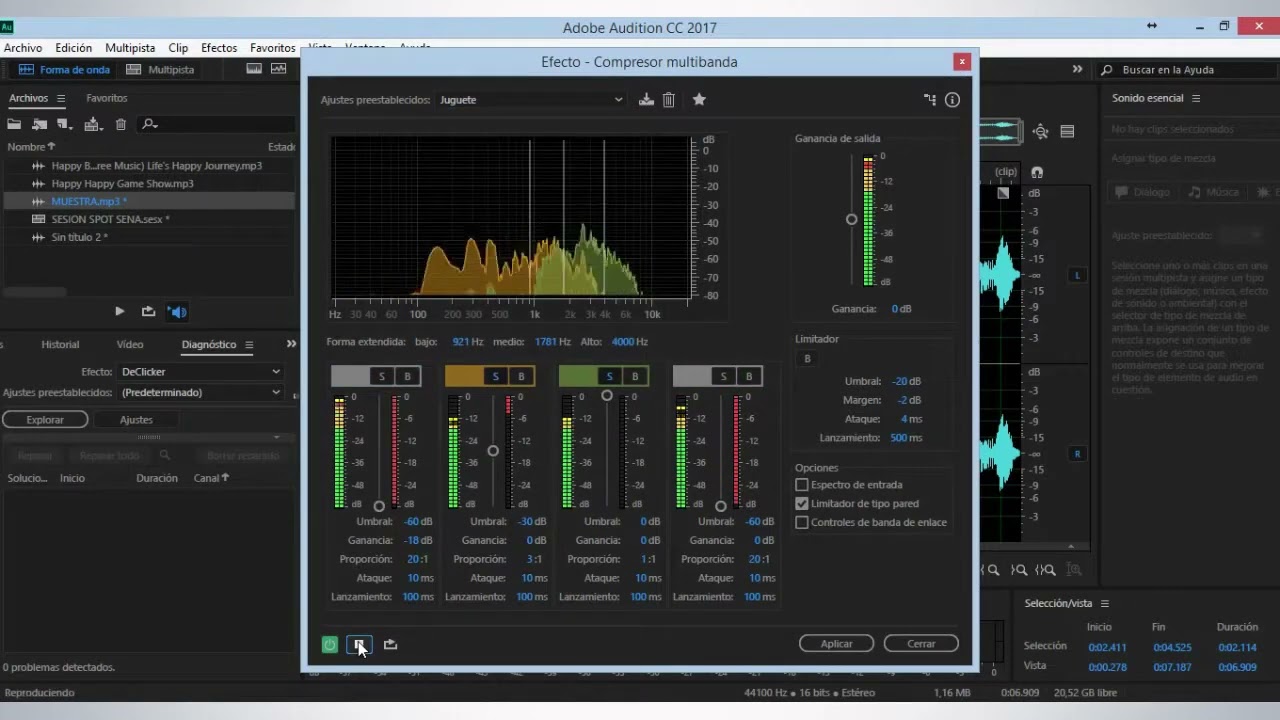Expand workspace overflow chevrons near help search

[1077, 69]
